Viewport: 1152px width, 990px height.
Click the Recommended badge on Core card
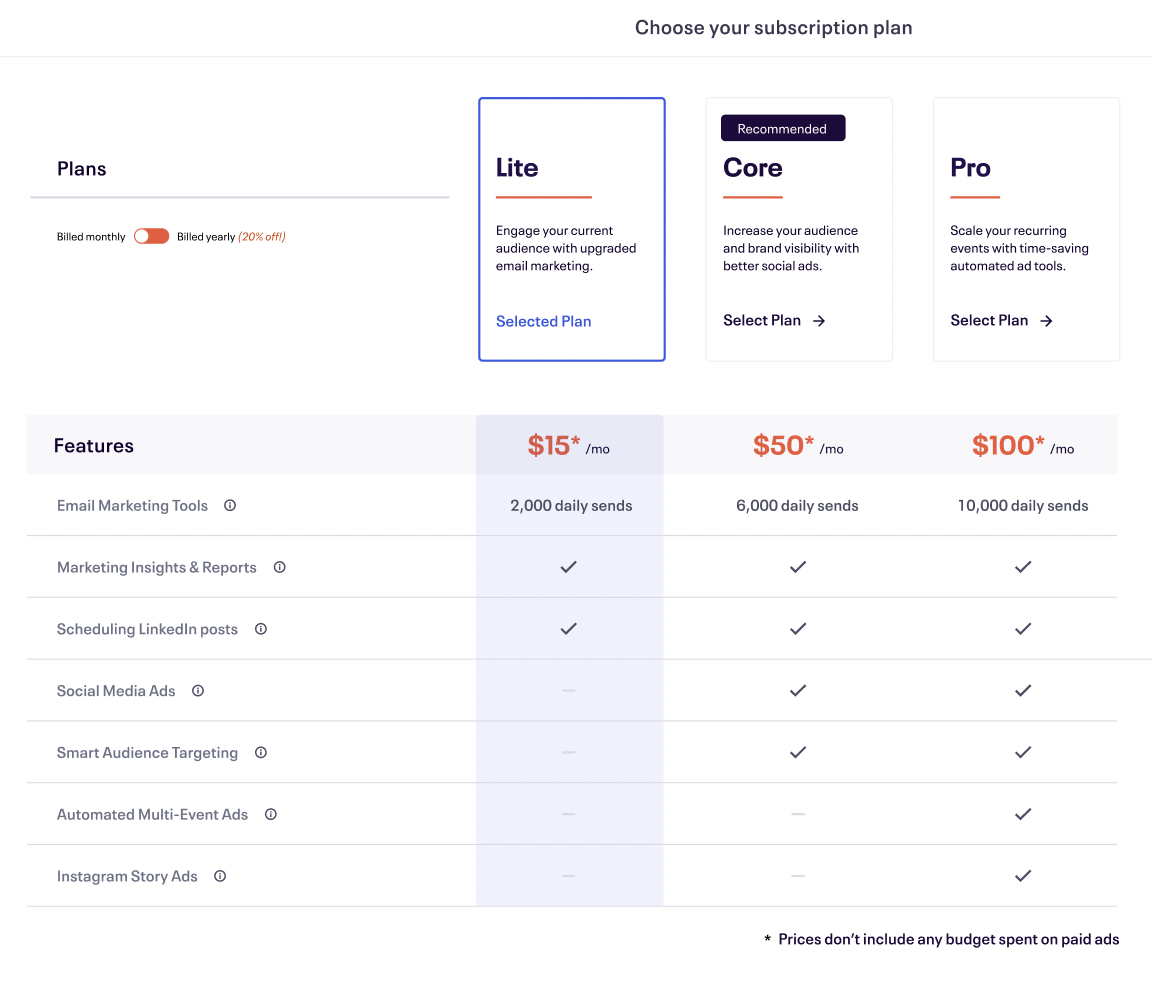pyautogui.click(x=782, y=129)
